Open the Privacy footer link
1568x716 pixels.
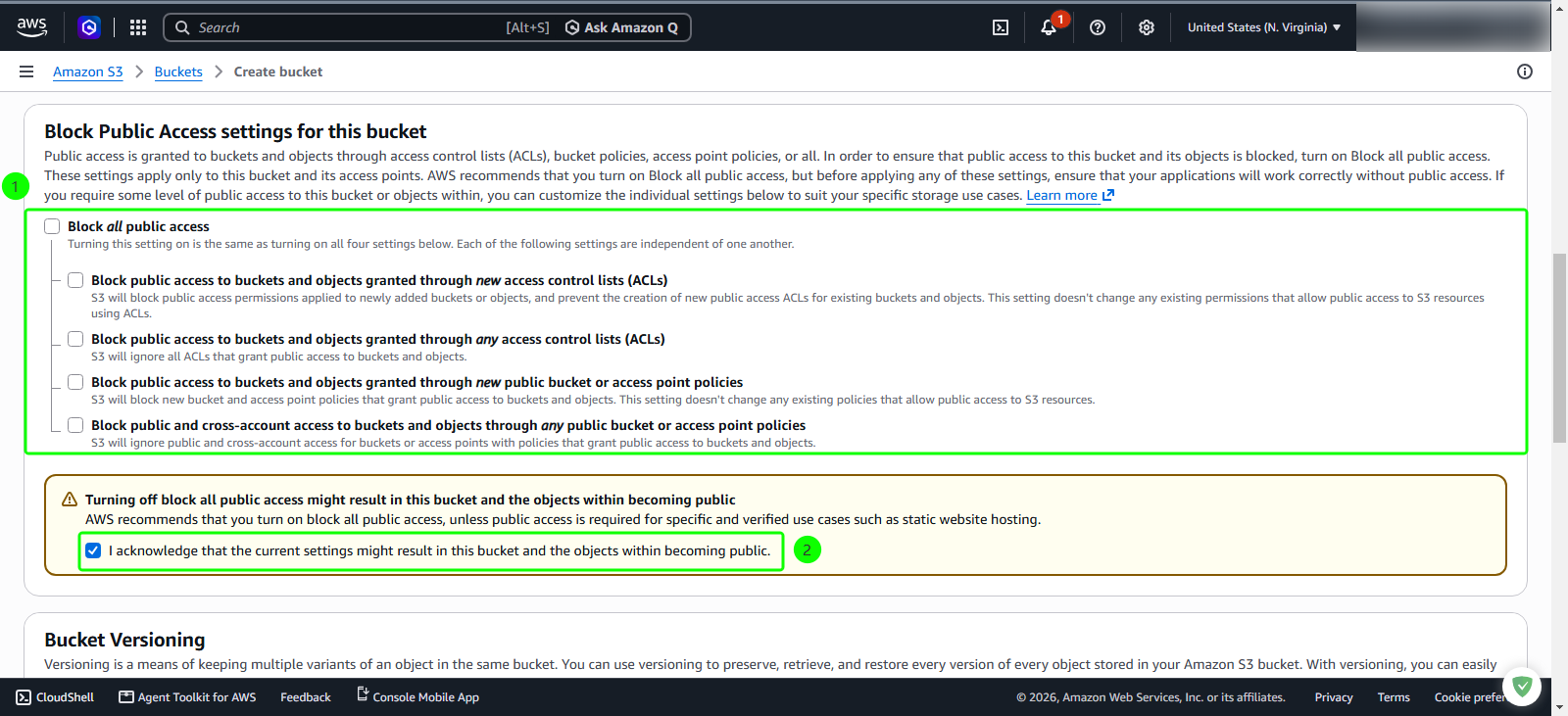pos(1334,697)
